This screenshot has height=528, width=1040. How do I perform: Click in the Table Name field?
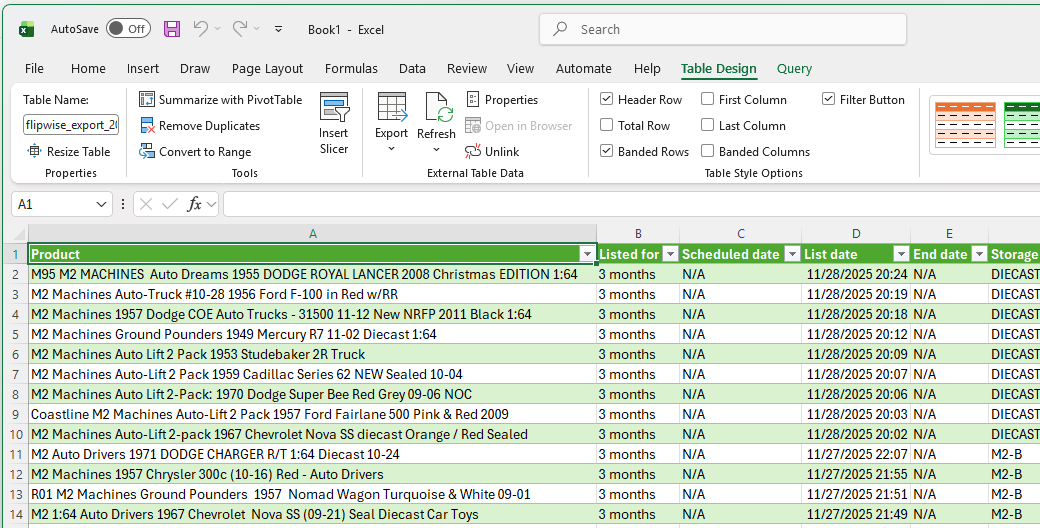coord(71,125)
